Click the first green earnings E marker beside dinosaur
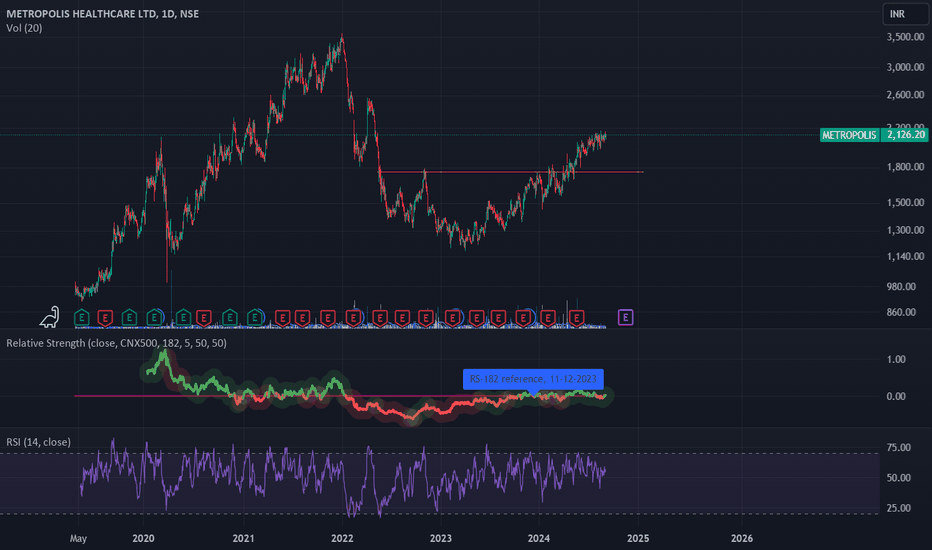 (81, 318)
